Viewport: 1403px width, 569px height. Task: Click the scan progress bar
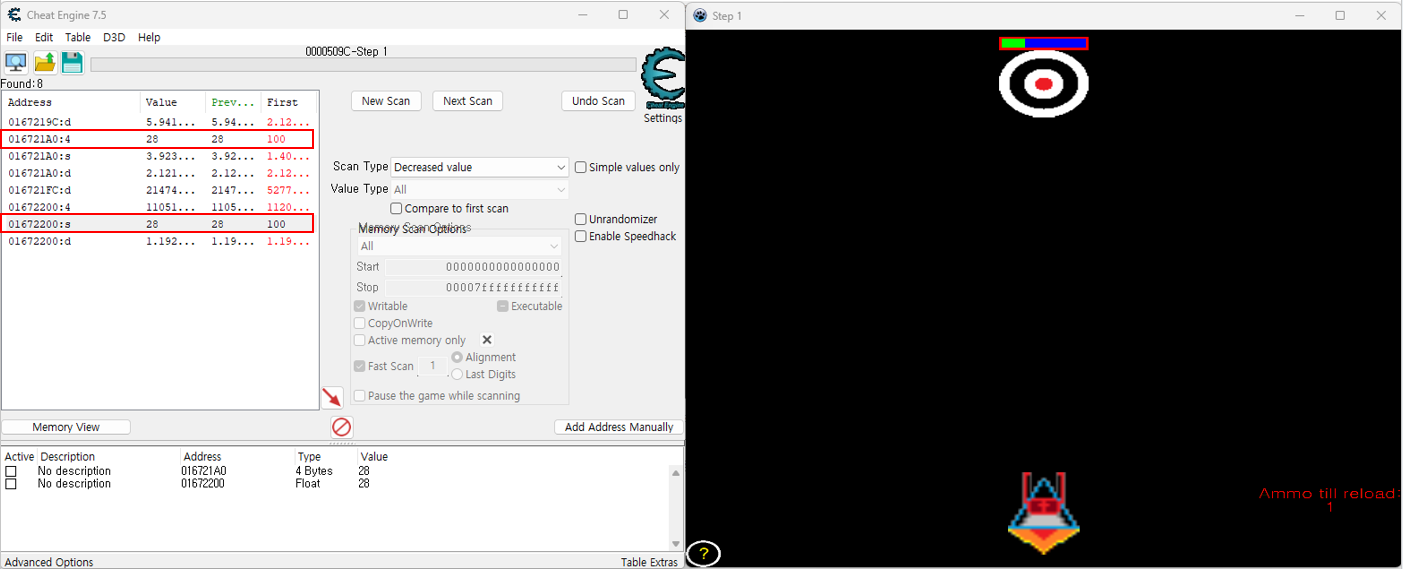pyautogui.click(x=363, y=65)
